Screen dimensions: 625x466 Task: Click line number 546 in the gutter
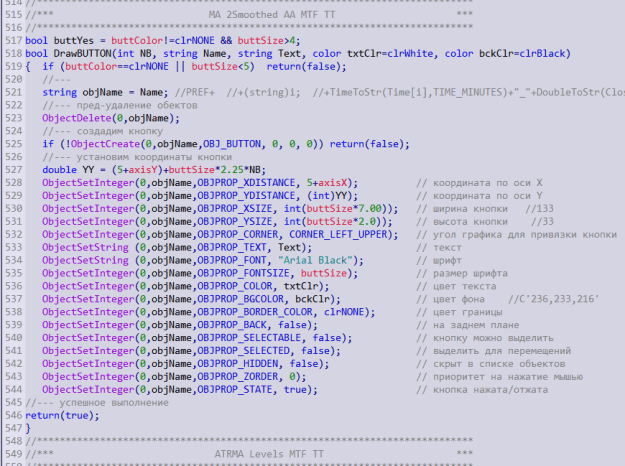point(13,415)
